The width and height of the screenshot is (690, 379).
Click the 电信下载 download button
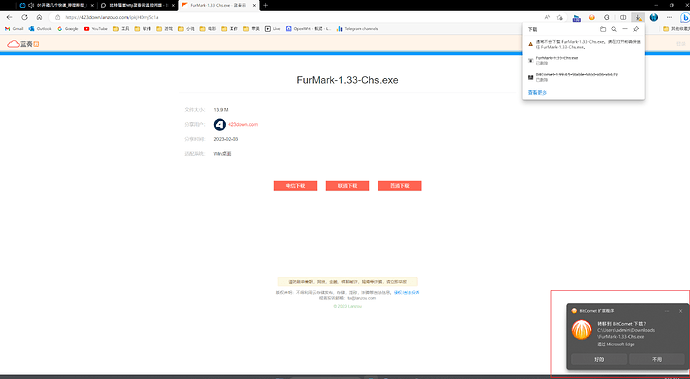point(295,186)
